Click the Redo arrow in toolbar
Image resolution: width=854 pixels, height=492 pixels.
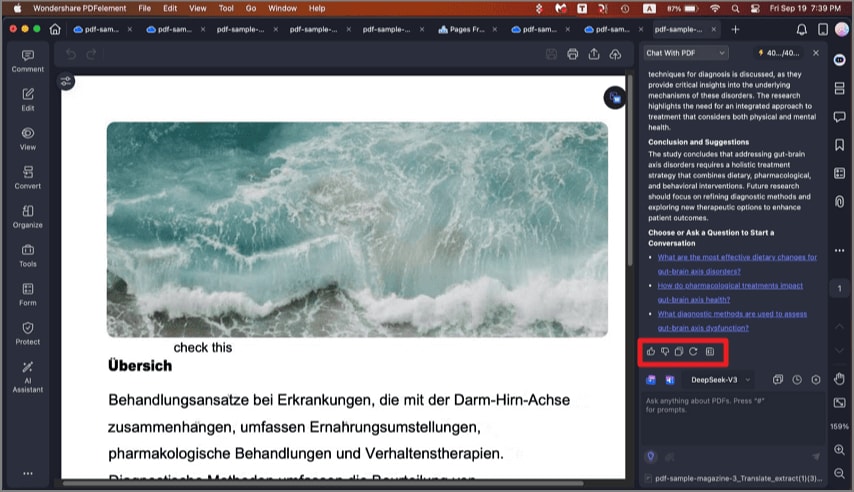point(92,54)
